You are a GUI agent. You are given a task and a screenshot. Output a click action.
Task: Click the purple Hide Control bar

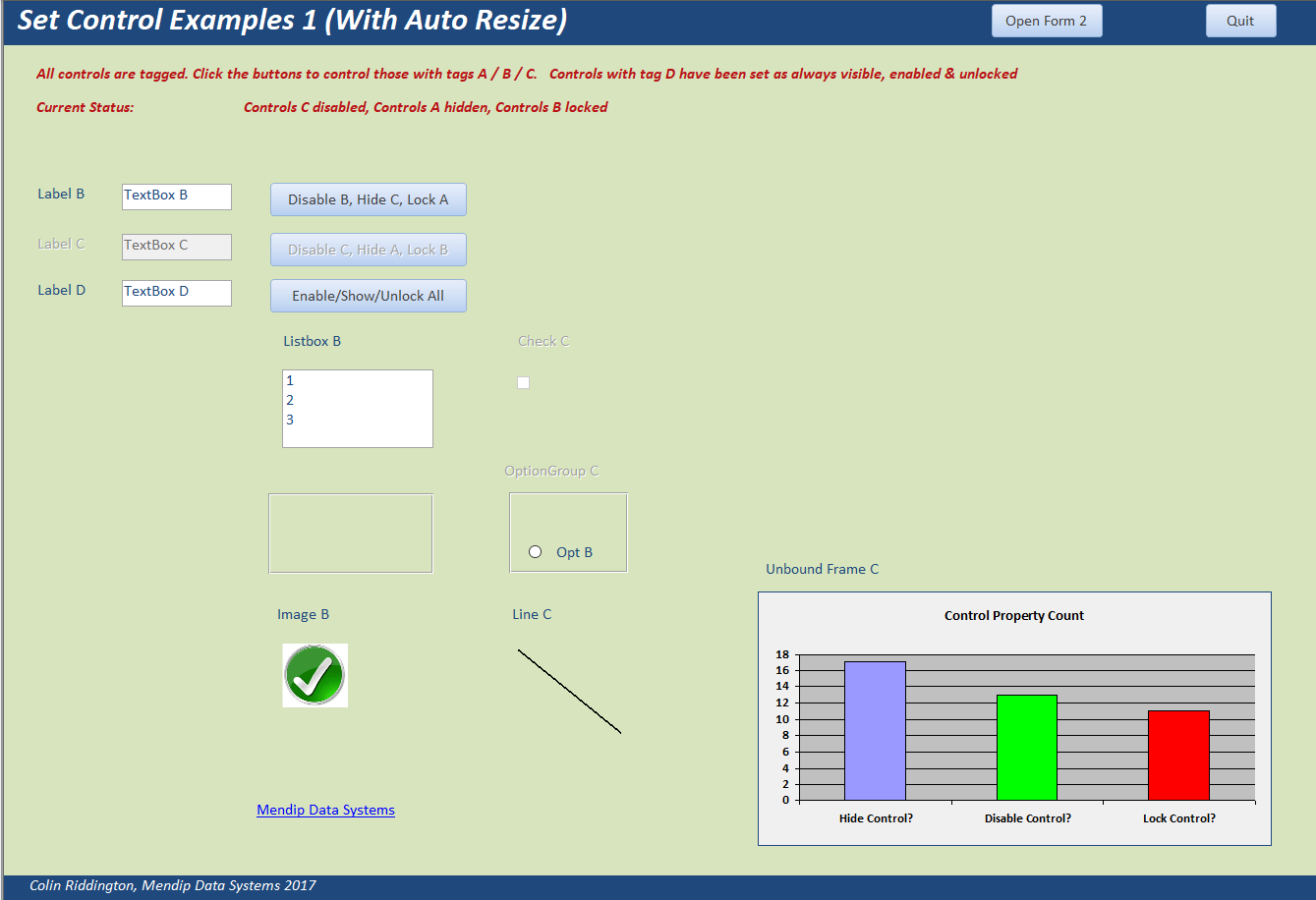[875, 731]
